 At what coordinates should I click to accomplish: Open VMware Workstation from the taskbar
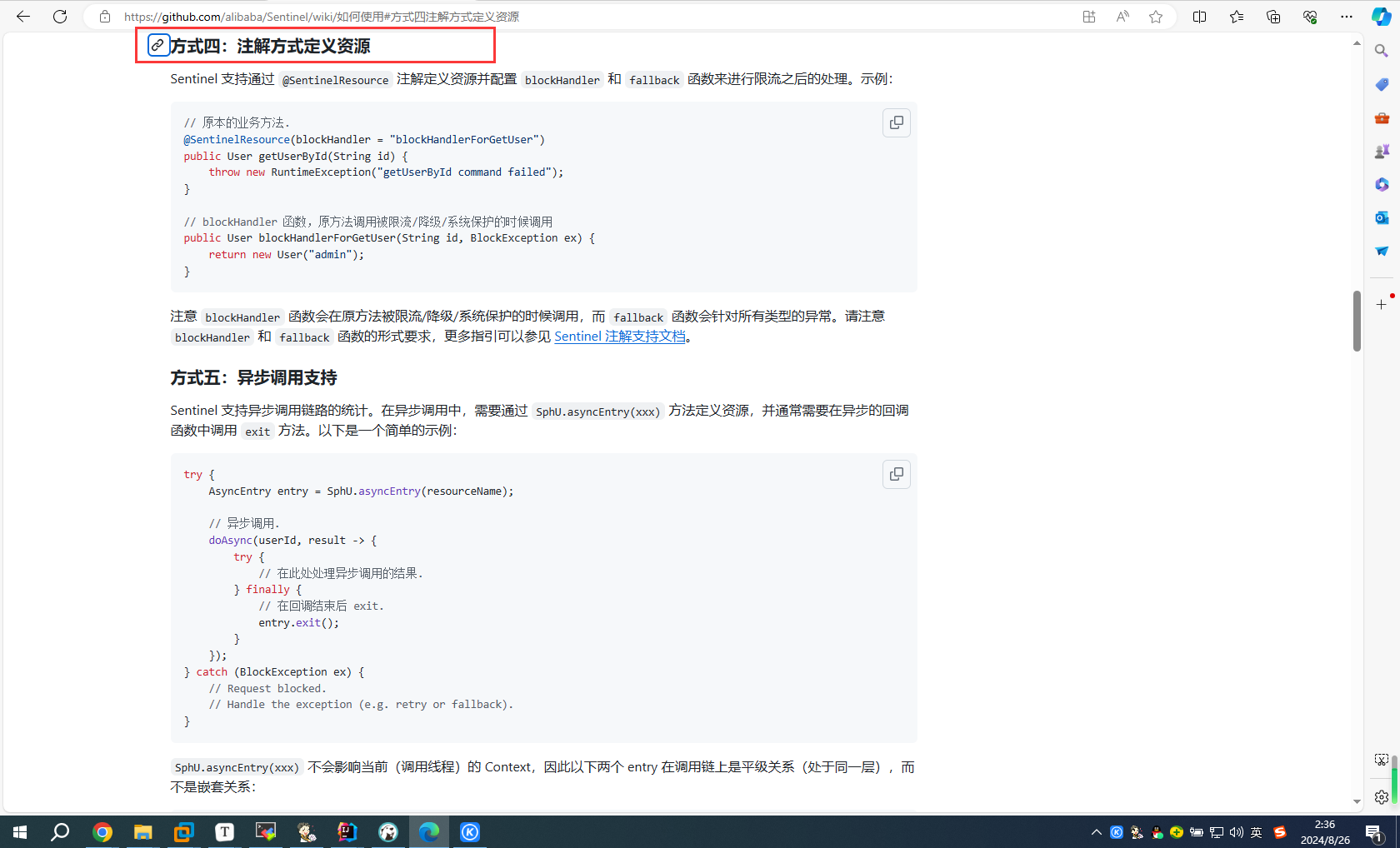[183, 831]
